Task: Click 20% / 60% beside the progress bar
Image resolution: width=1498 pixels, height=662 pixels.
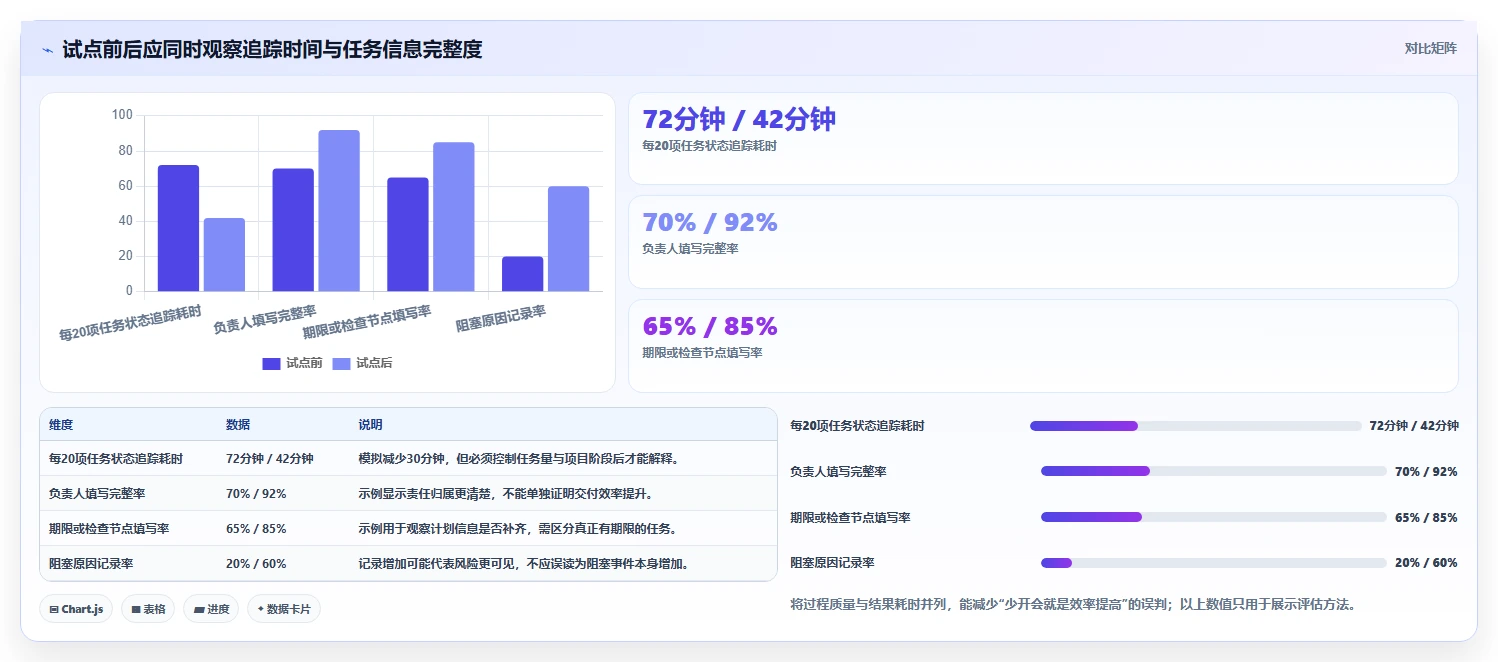Action: pos(1426,563)
